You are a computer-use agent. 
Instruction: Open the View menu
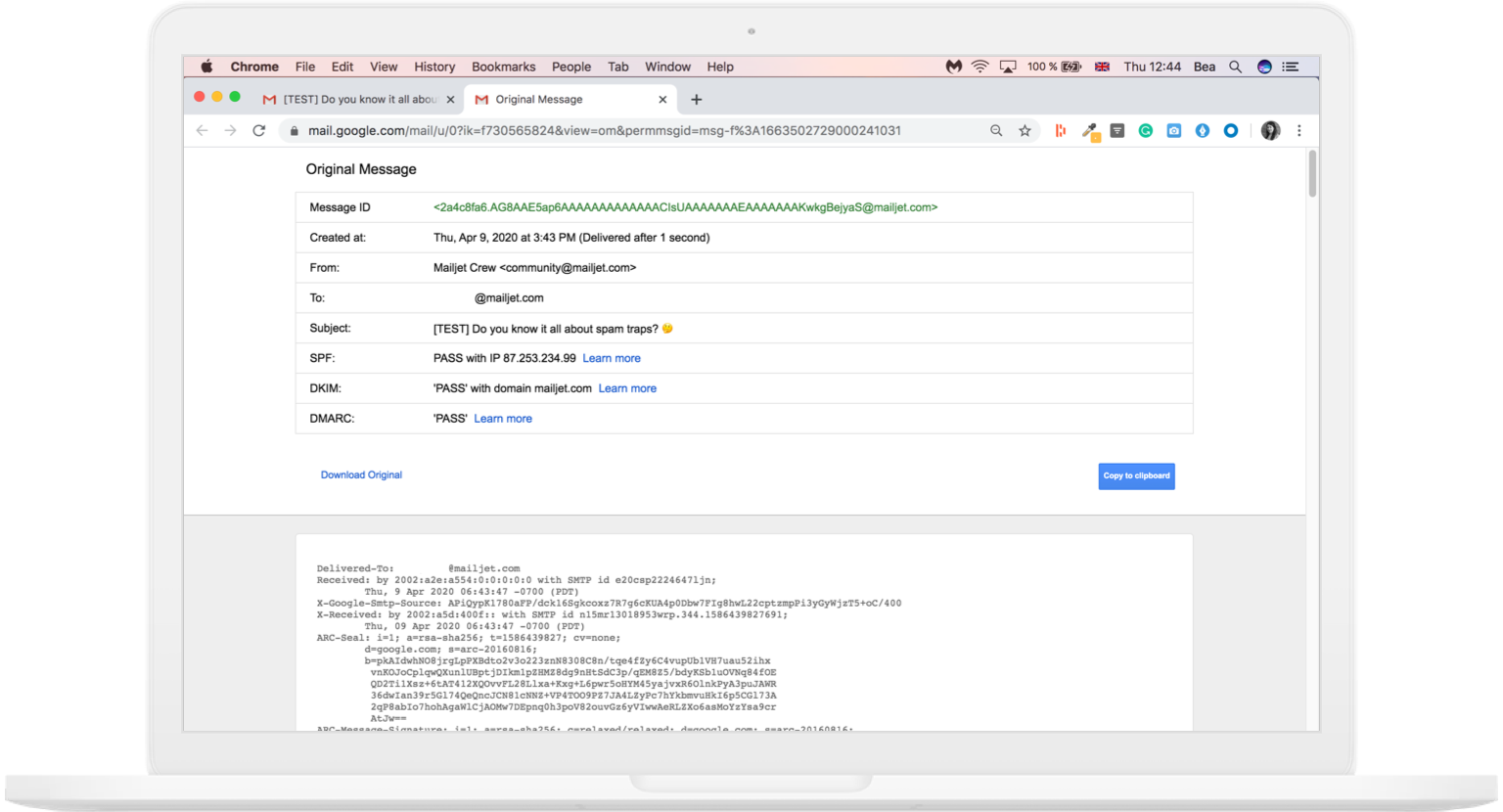pos(384,67)
